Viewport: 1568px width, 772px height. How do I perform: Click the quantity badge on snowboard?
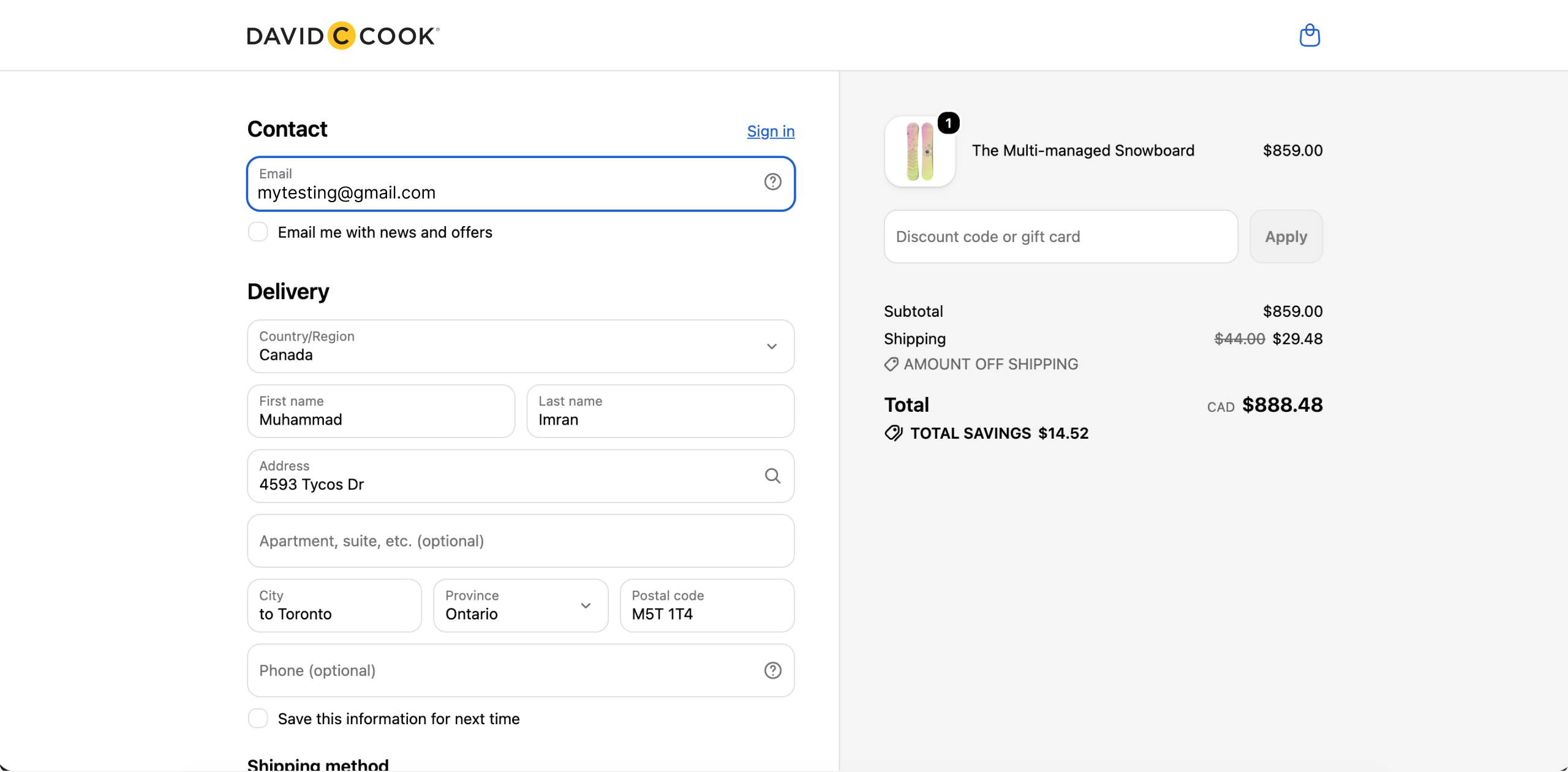[x=948, y=123]
